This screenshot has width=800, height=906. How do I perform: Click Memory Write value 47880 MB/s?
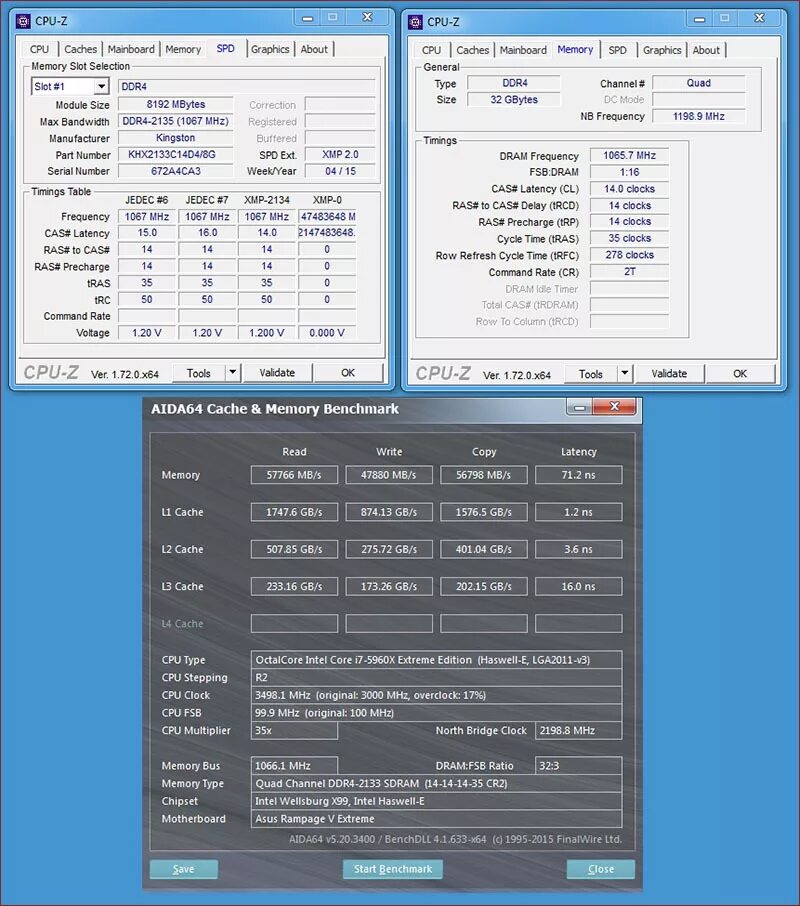tap(389, 475)
